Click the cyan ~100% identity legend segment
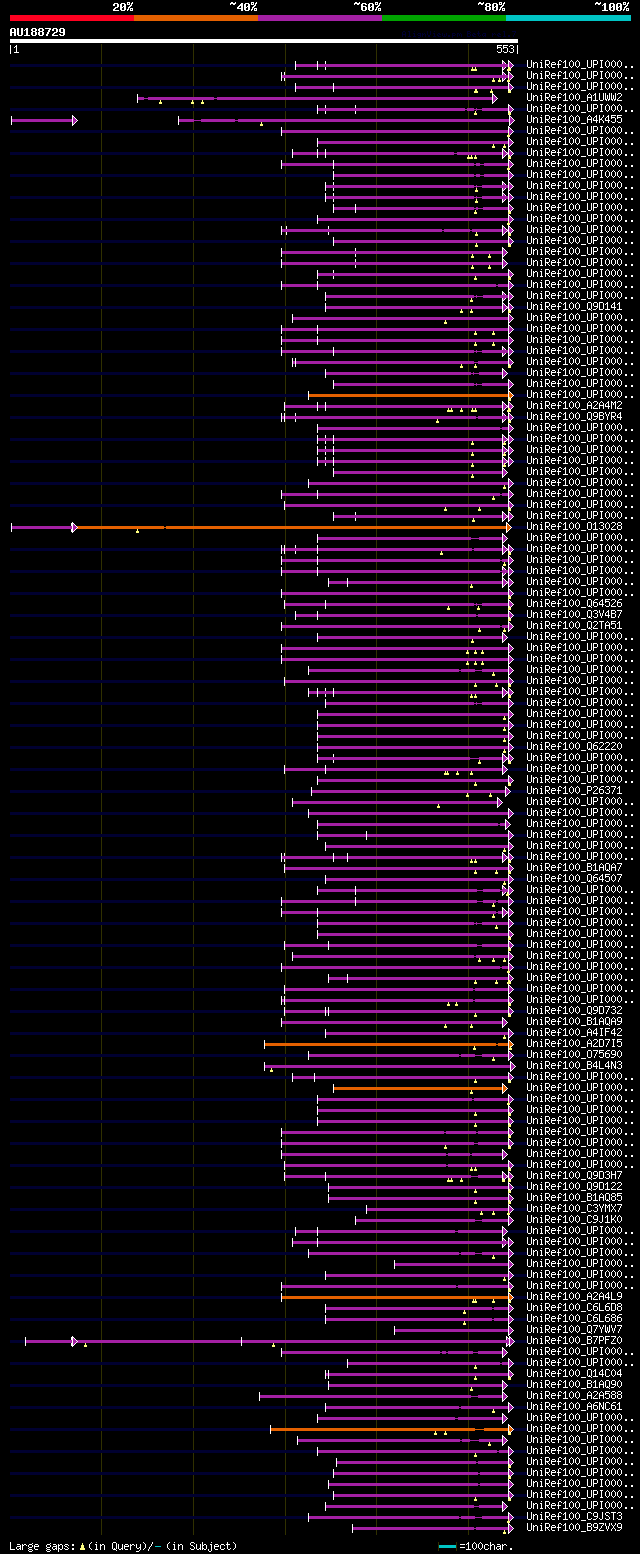The image size is (640, 1554). pos(568,17)
